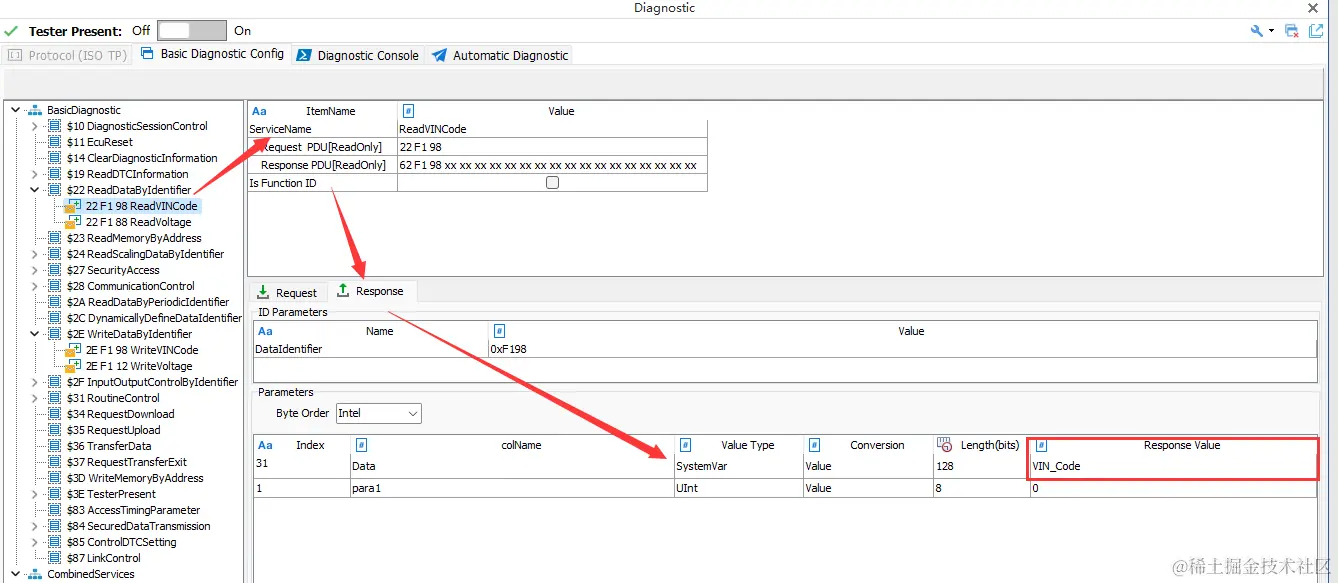The width and height of the screenshot is (1338, 583).
Task: Collapse the $22 ReadDataByIdentifier node
Action: tap(35, 190)
